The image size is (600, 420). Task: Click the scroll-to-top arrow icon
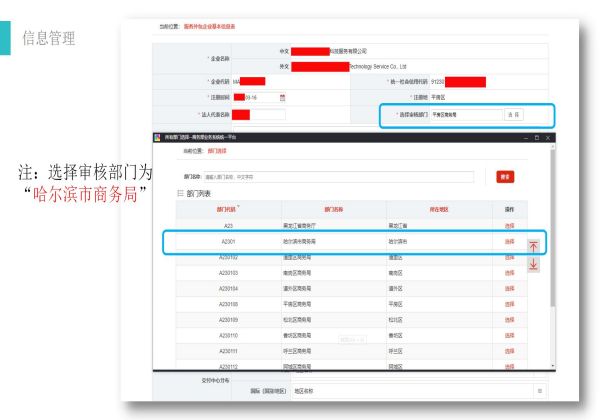(x=532, y=247)
